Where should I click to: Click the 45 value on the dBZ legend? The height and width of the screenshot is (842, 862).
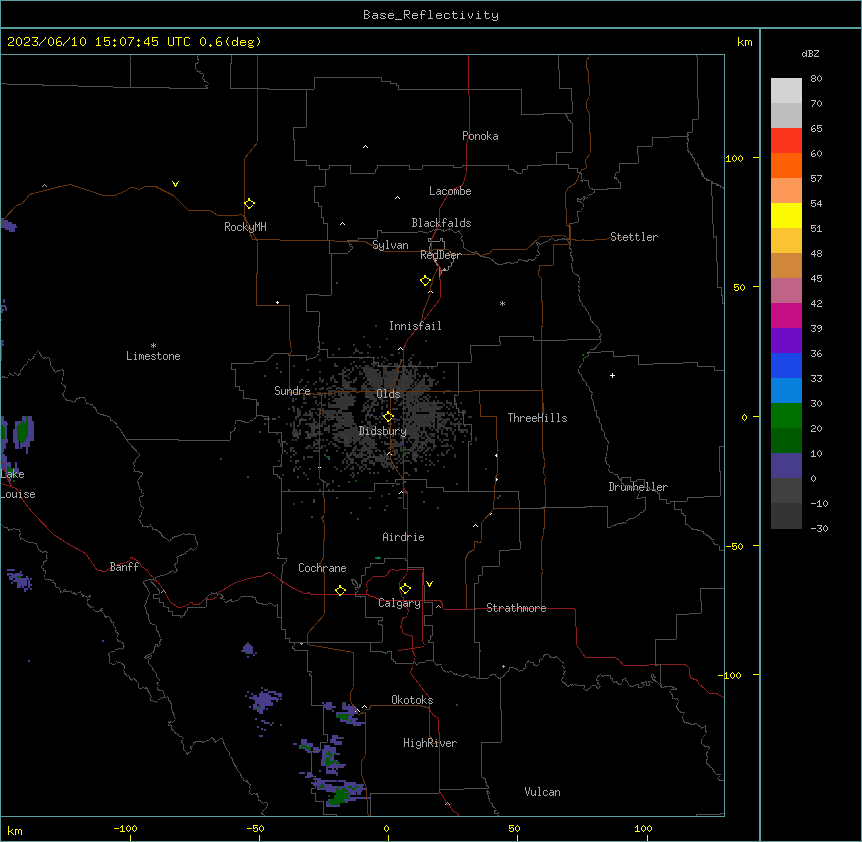816,279
